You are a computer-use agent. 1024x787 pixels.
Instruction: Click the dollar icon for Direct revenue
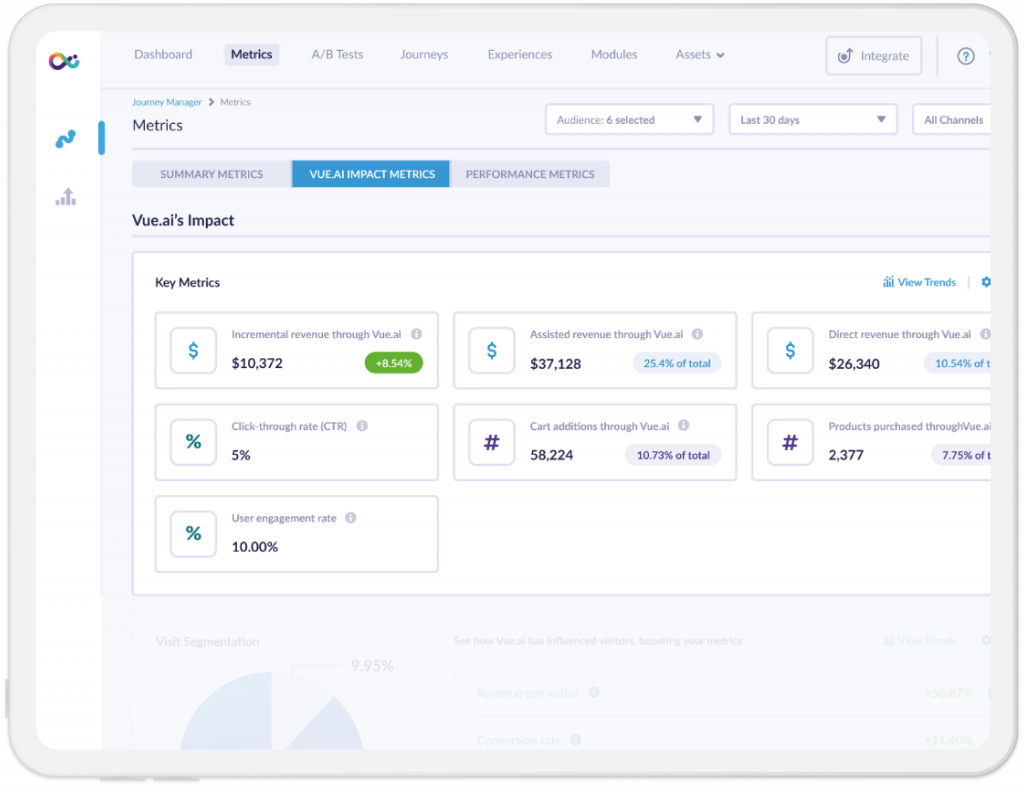(790, 351)
